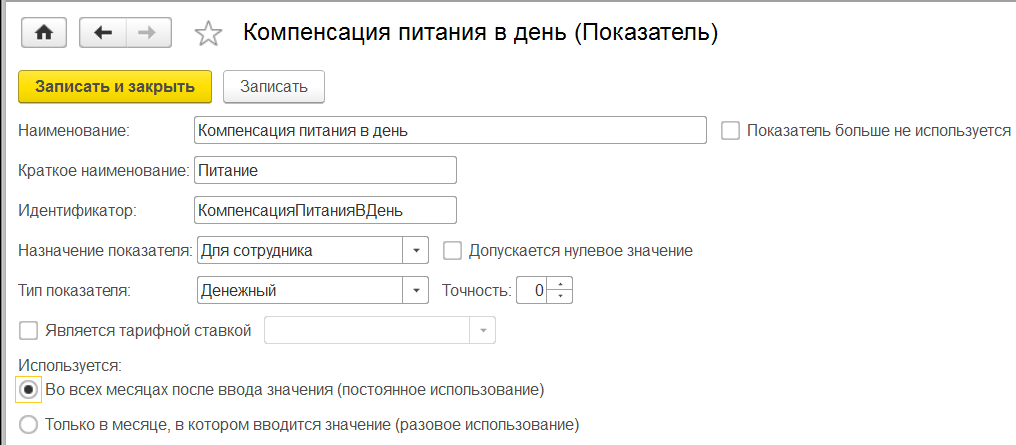Go back with the left arrow
1016x445 pixels.
[x=102, y=33]
